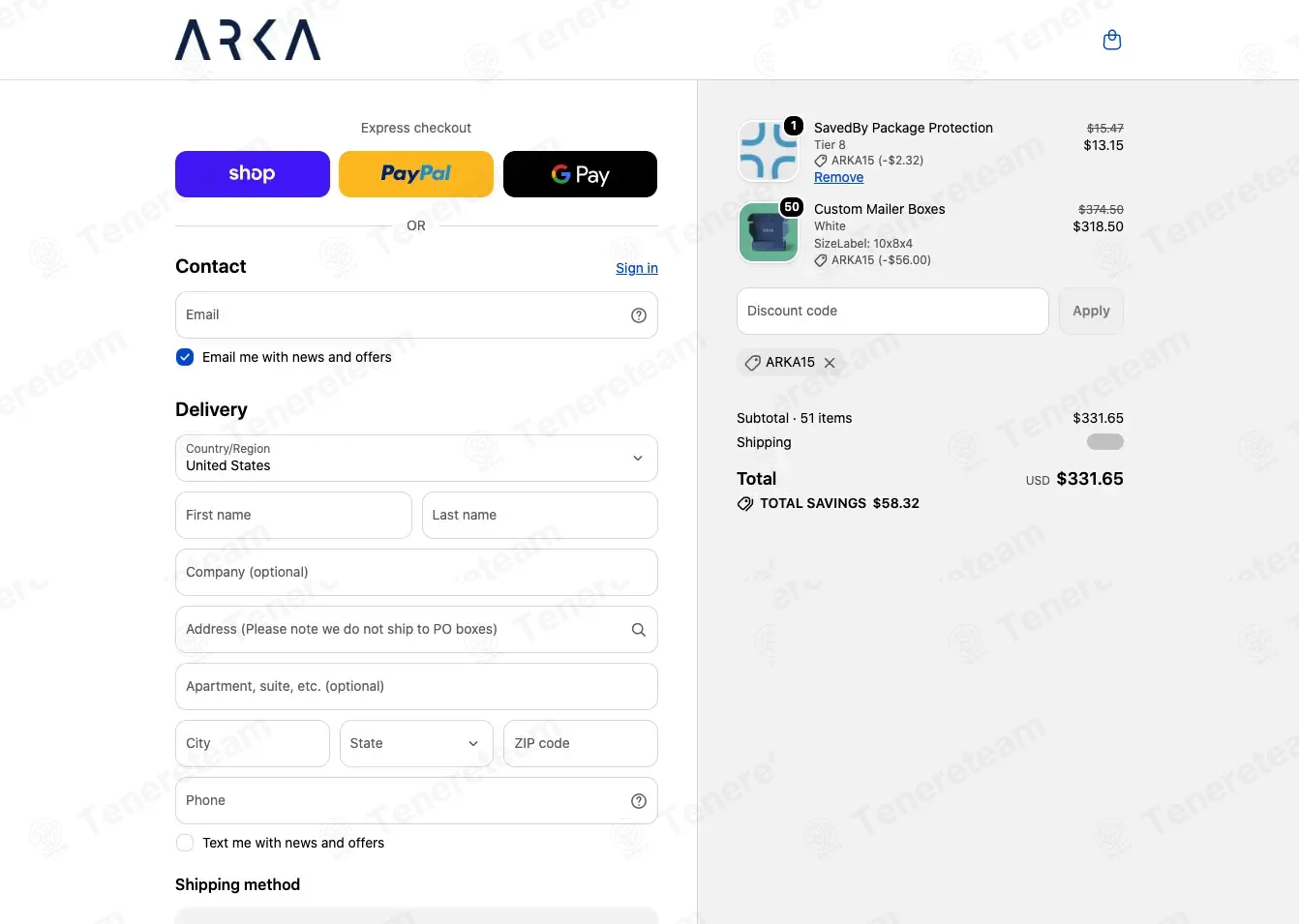
Task: Pay with Shop Pay express checkout
Action: click(253, 174)
